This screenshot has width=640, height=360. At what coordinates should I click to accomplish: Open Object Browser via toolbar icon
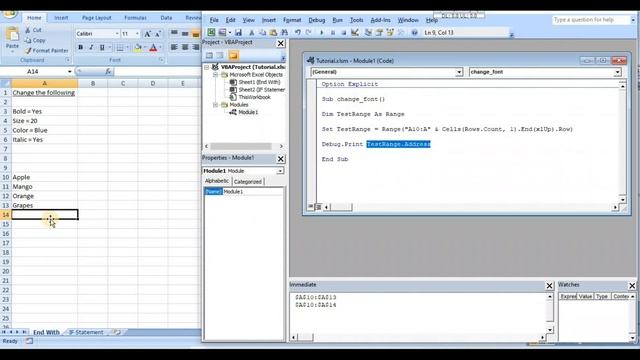390,32
